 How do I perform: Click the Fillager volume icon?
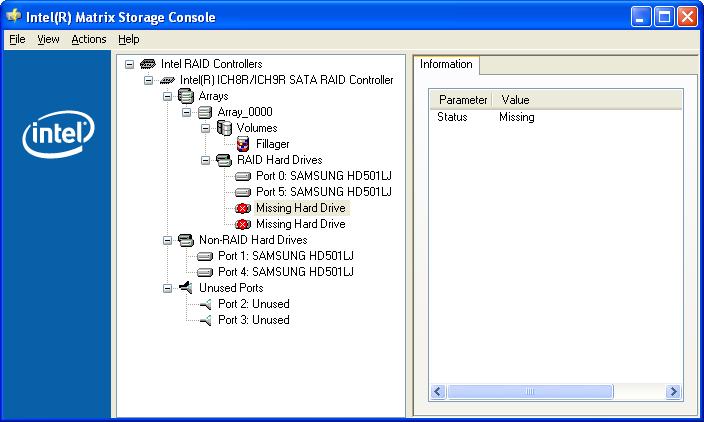click(243, 144)
